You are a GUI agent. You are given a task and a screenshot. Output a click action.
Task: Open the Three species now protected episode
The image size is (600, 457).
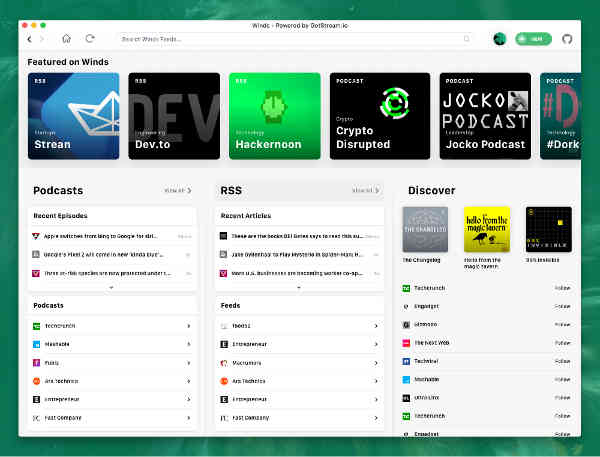112,273
